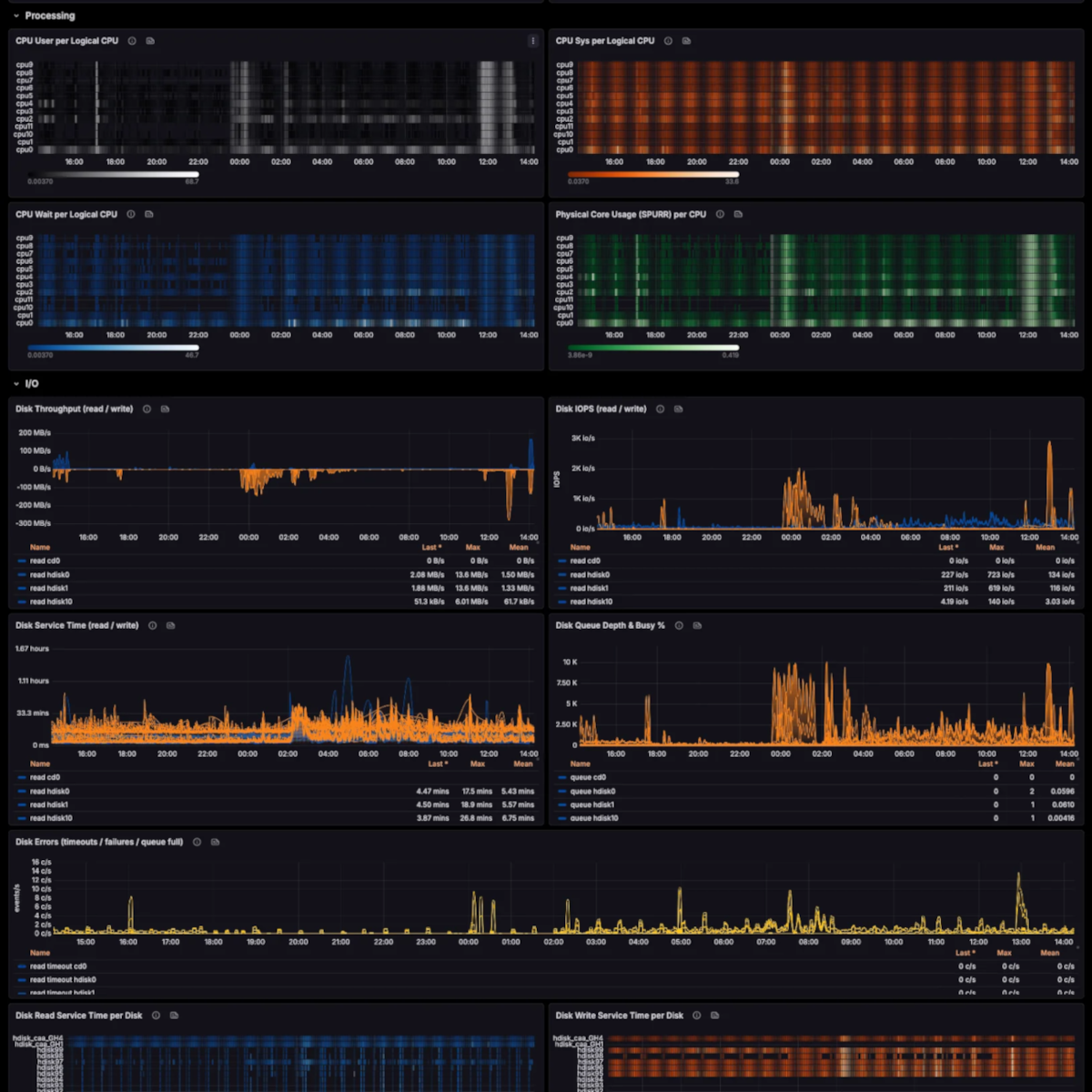Image resolution: width=1092 pixels, height=1092 pixels.
Task: Click info icon on Disk Errors panel
Action: (197, 843)
